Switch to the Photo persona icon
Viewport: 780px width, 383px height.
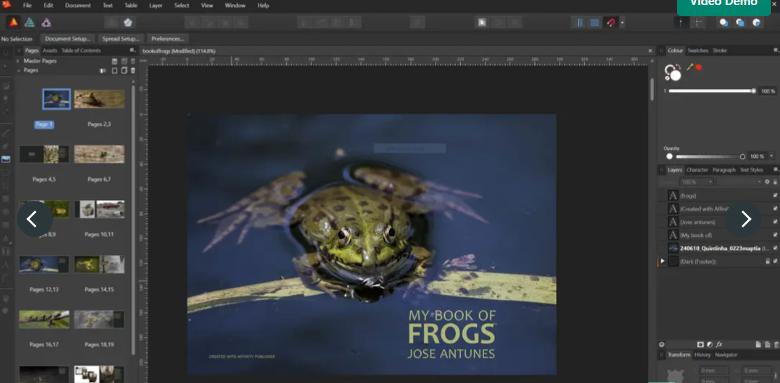(46, 22)
